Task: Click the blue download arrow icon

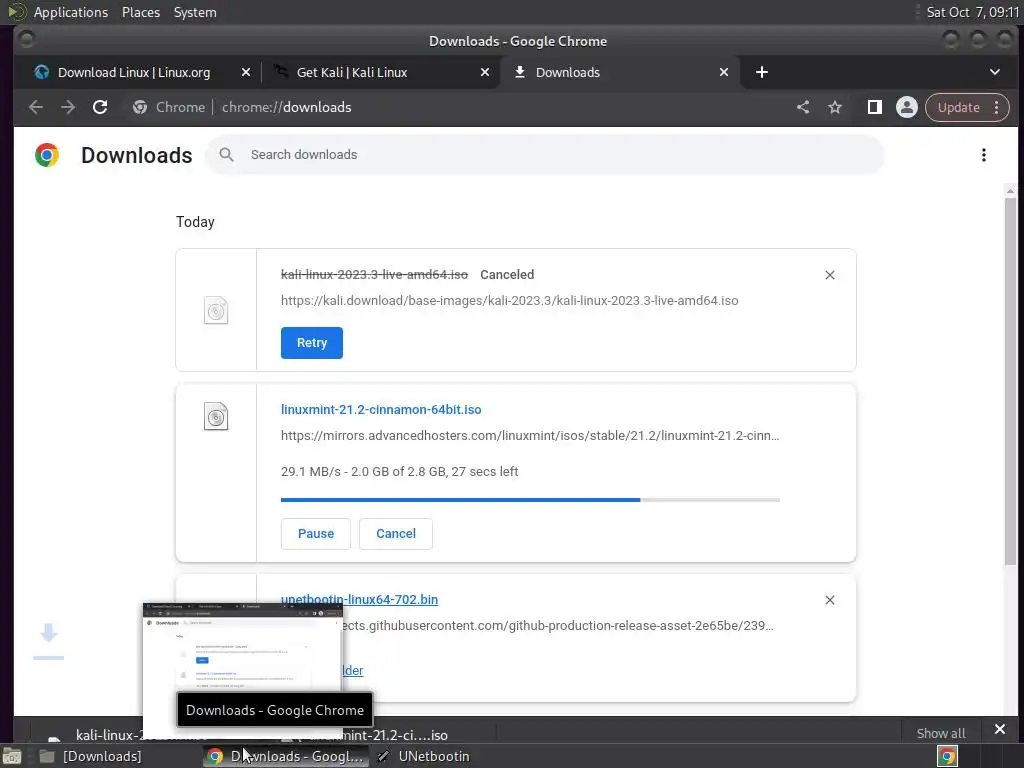Action: tap(49, 641)
